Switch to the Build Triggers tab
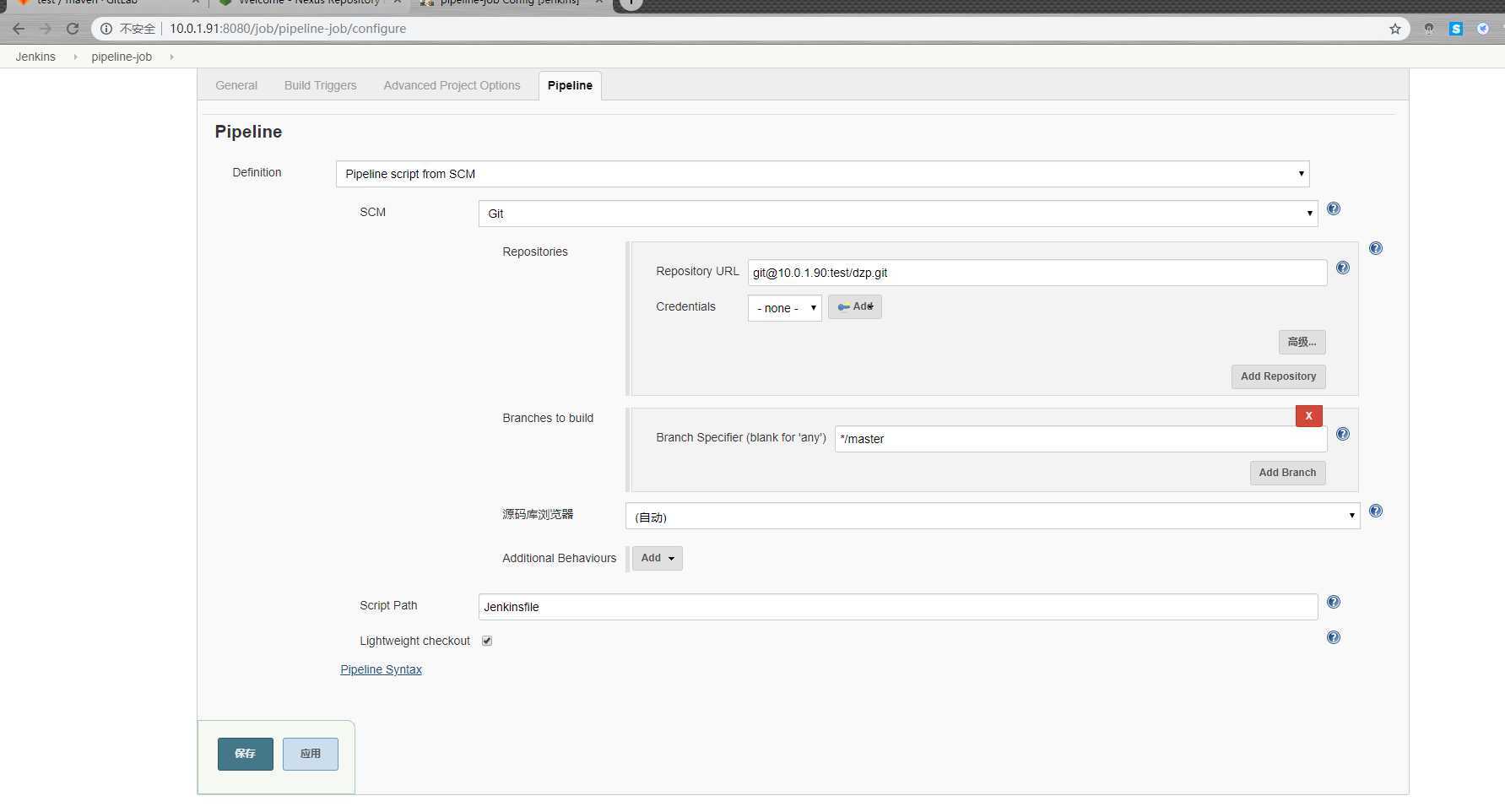 click(x=321, y=85)
